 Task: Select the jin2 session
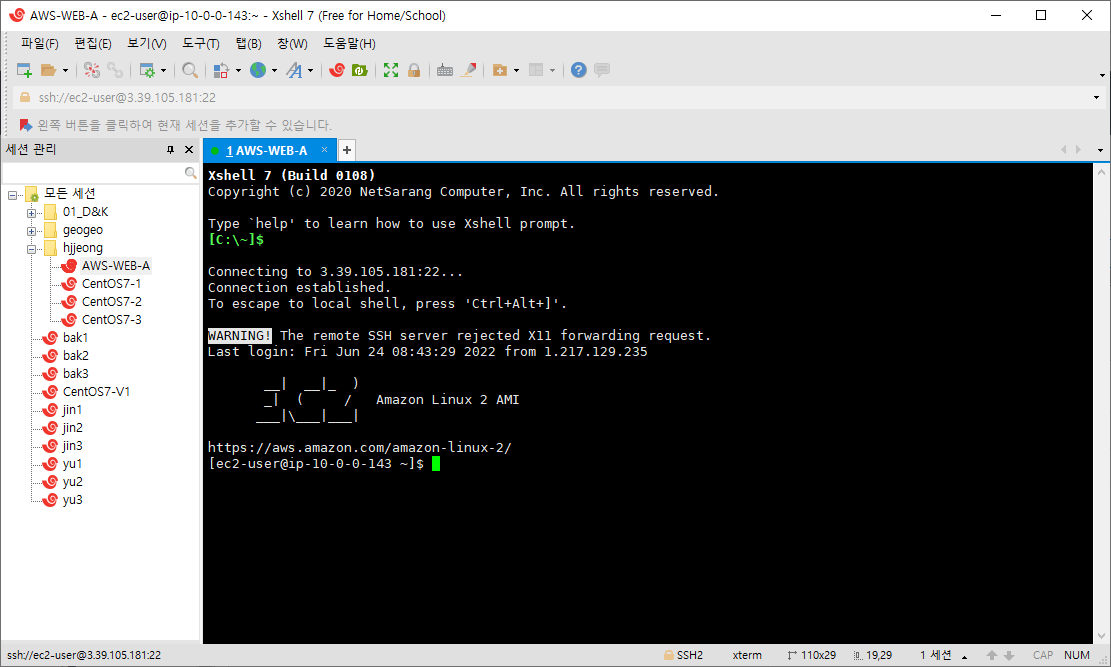click(72, 428)
